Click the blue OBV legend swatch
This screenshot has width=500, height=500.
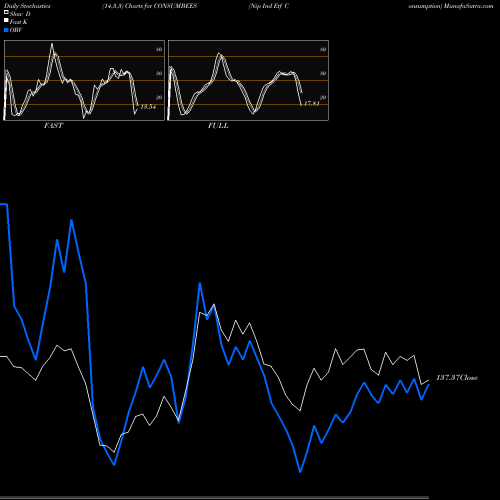(x=6, y=30)
